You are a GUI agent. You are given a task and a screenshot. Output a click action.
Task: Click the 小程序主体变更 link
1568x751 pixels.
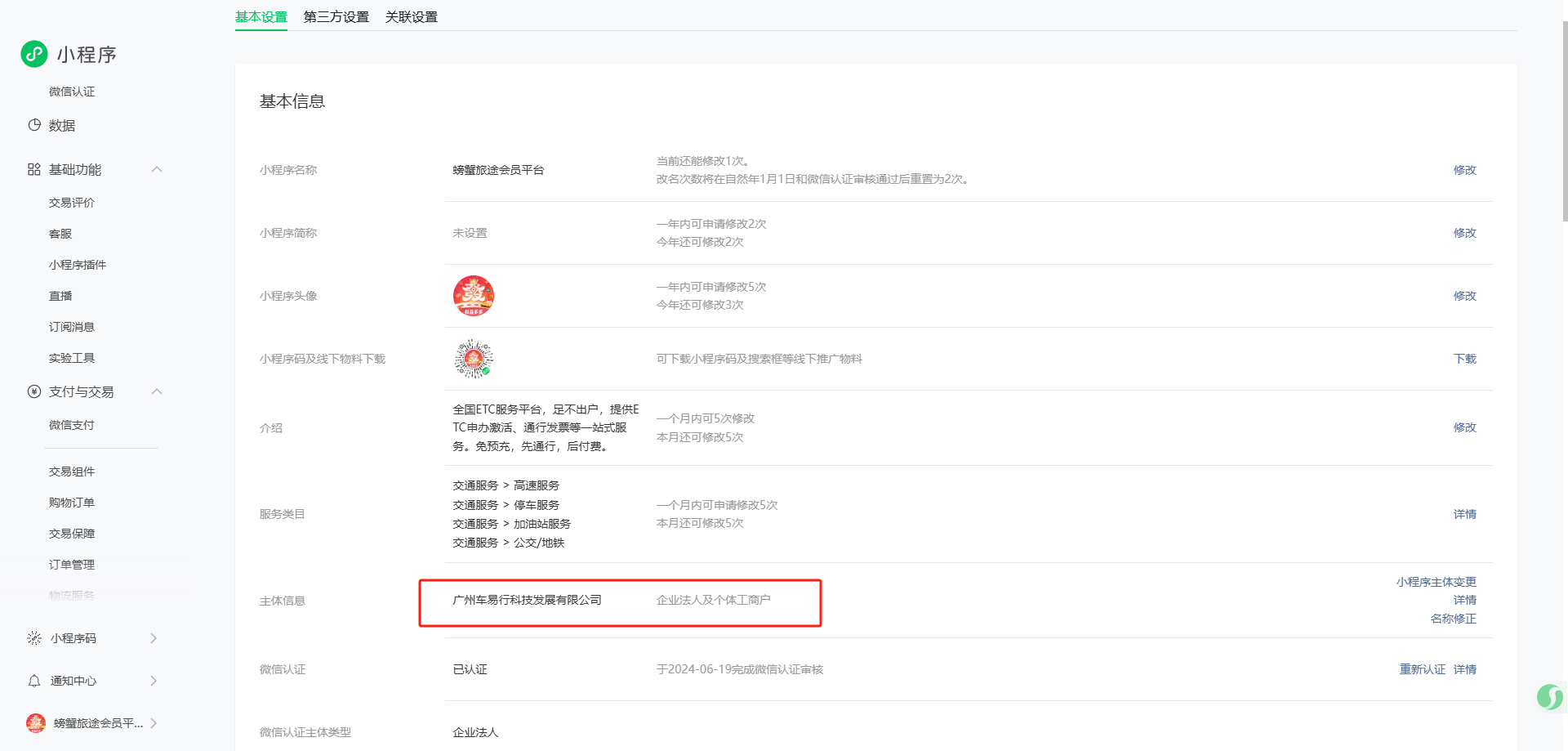pos(1437,582)
